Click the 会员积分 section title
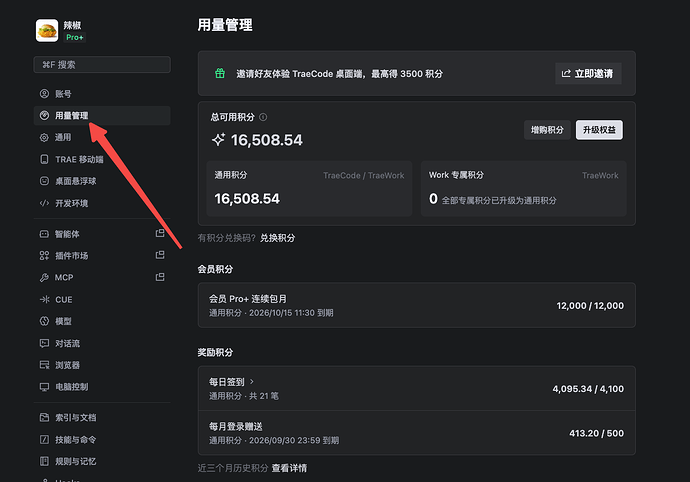This screenshot has height=482, width=690. (215, 269)
